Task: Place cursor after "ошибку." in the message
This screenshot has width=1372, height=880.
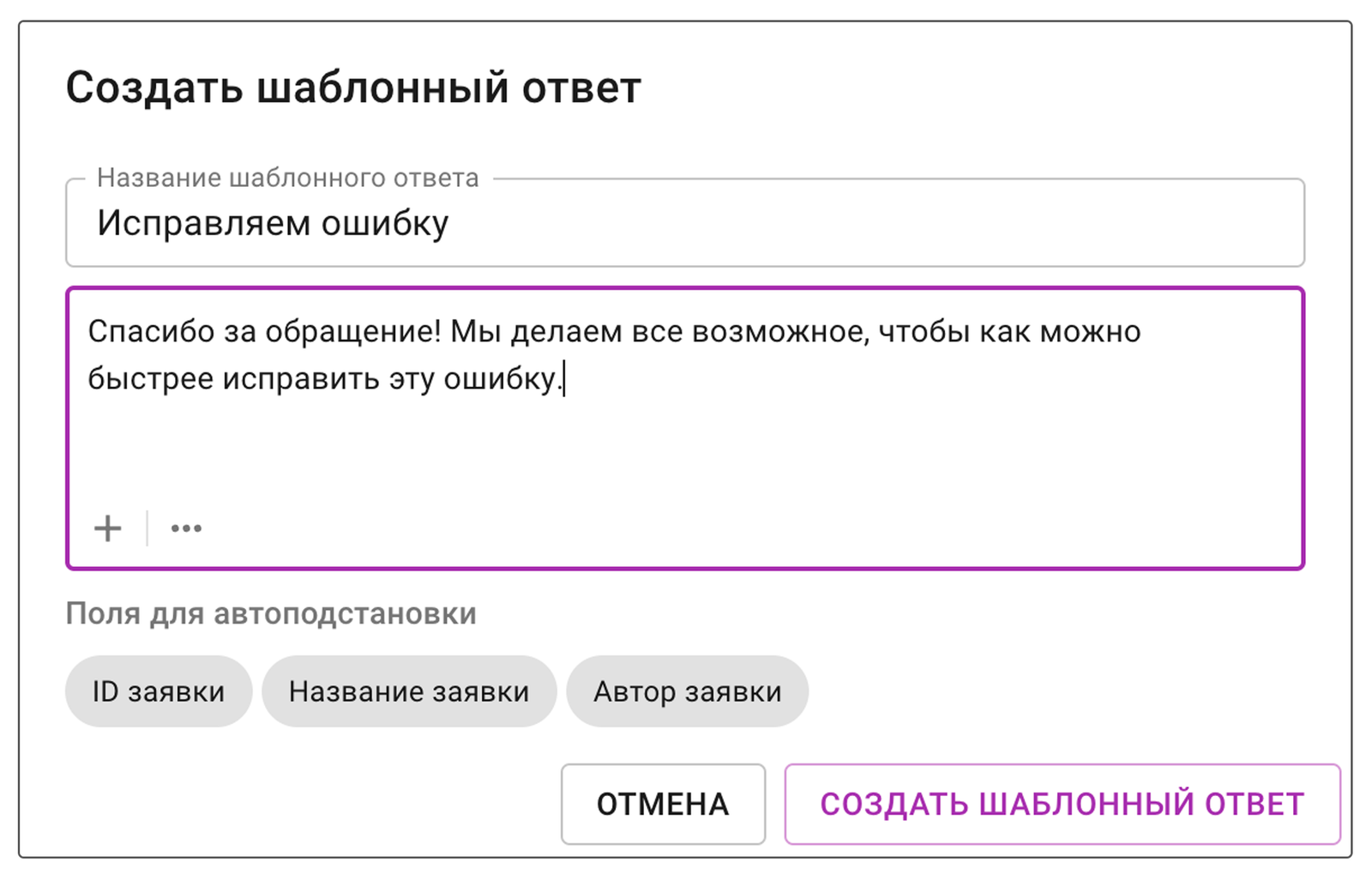Action: pos(564,378)
